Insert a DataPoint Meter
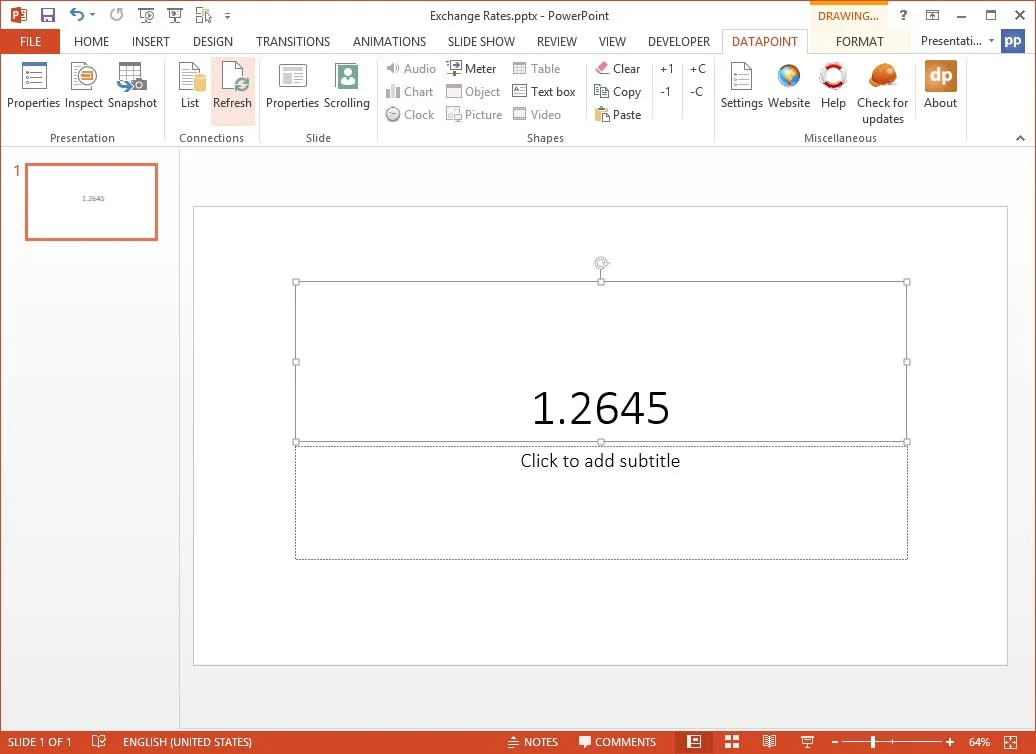Image resolution: width=1036 pixels, height=754 pixels. pyautogui.click(x=472, y=68)
